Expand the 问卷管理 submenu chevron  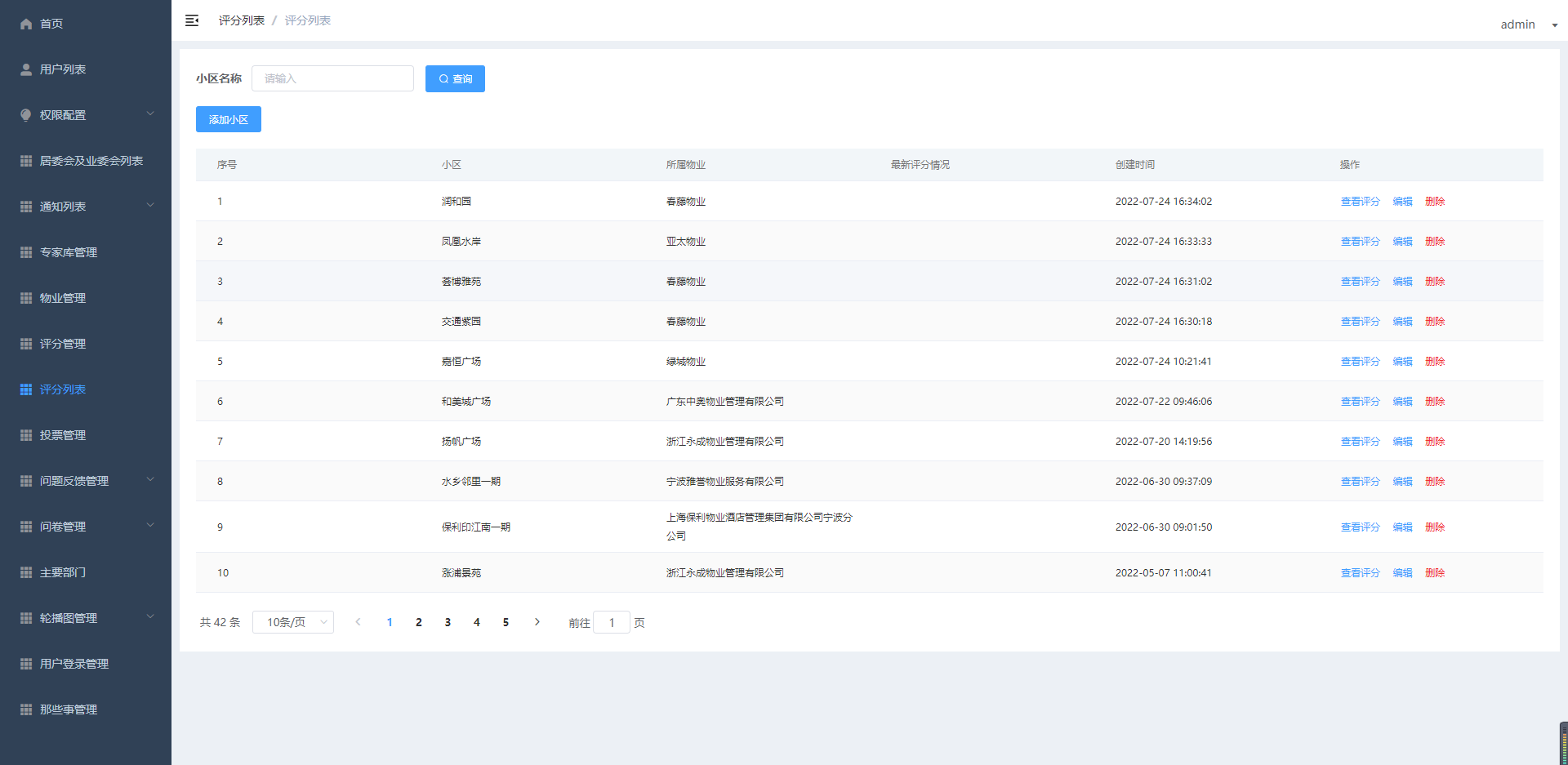[x=150, y=525]
